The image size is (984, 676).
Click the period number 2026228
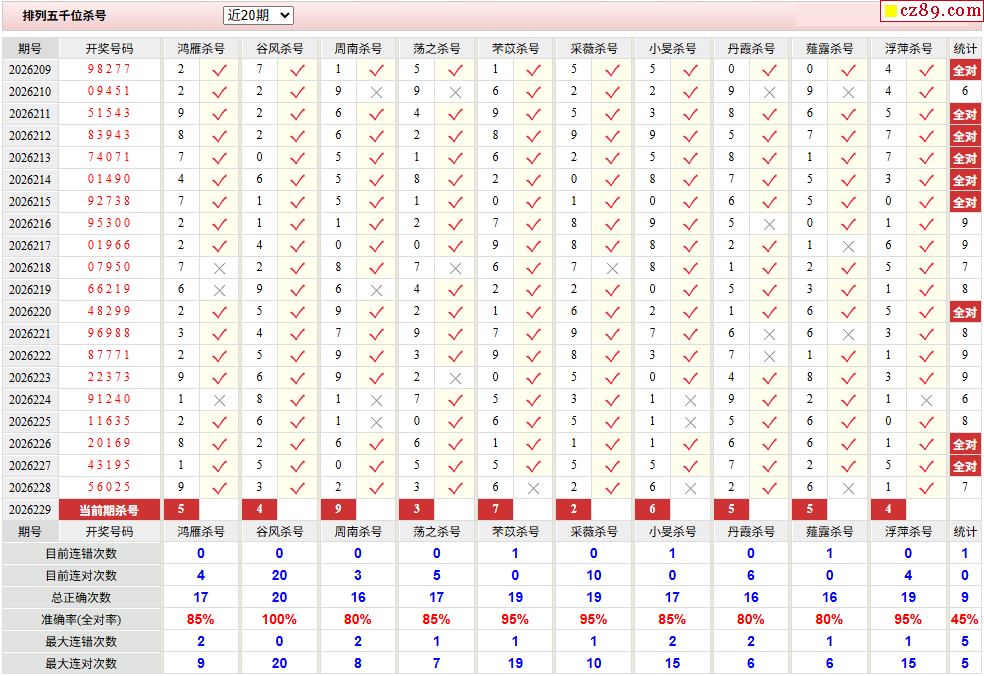pos(29,488)
